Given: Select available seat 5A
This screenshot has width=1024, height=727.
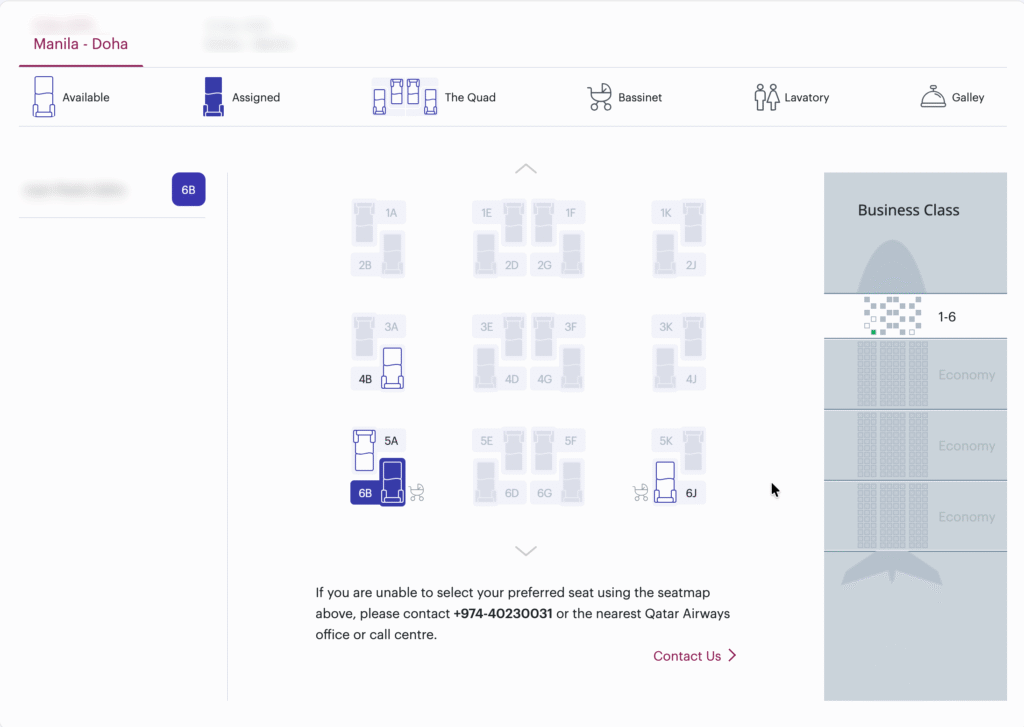Looking at the screenshot, I should (364, 450).
